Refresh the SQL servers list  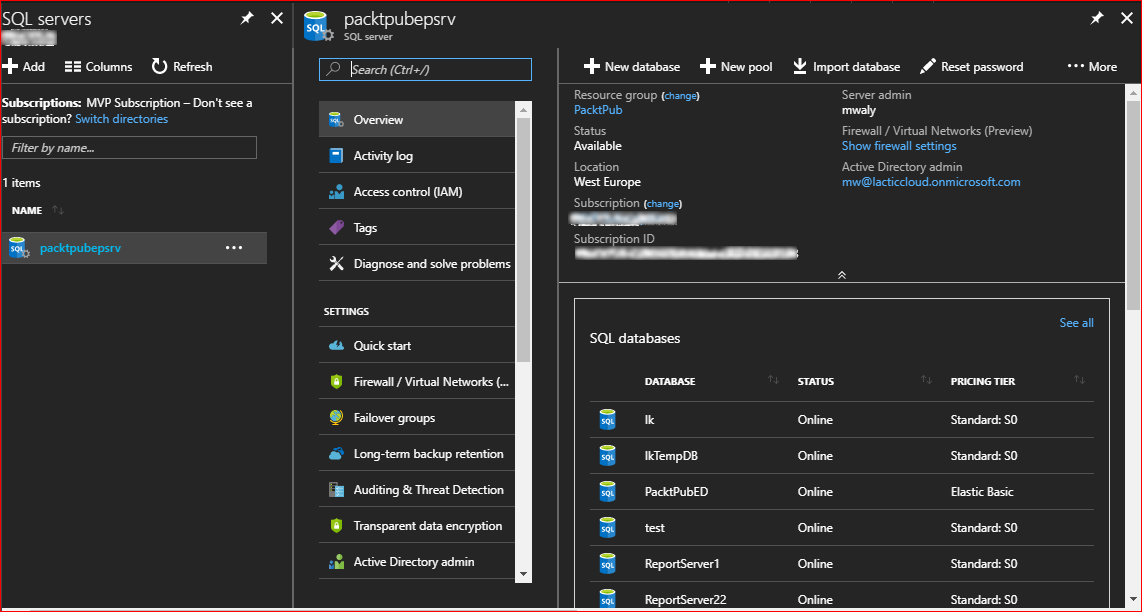pyautogui.click(x=182, y=66)
